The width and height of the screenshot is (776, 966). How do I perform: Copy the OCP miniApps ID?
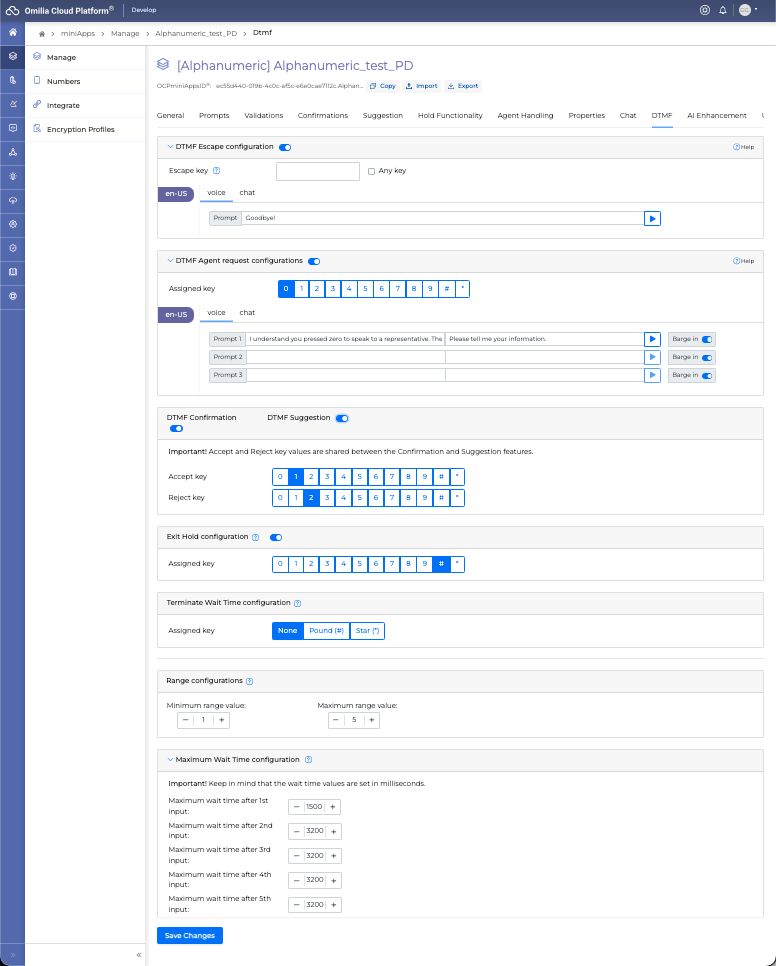click(x=382, y=86)
